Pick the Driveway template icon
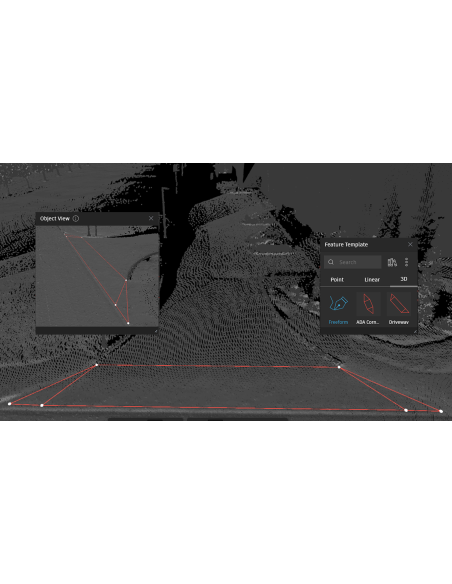The width and height of the screenshot is (452, 584). pyautogui.click(x=399, y=304)
